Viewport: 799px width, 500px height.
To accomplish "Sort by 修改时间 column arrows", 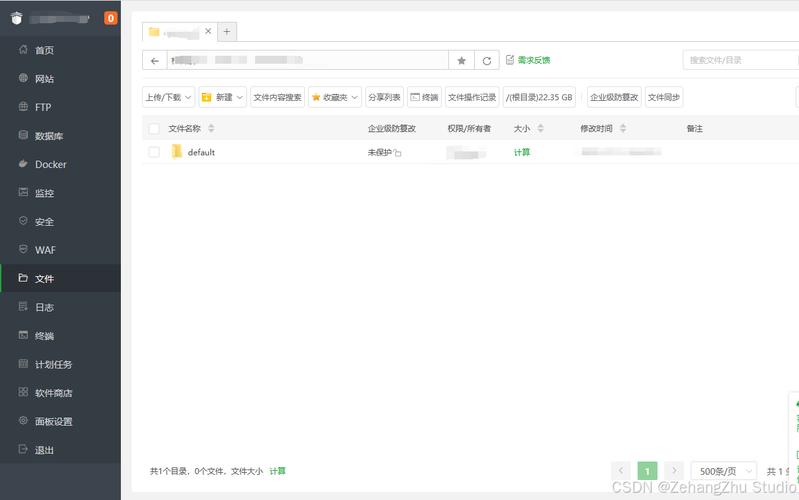I will (623, 128).
